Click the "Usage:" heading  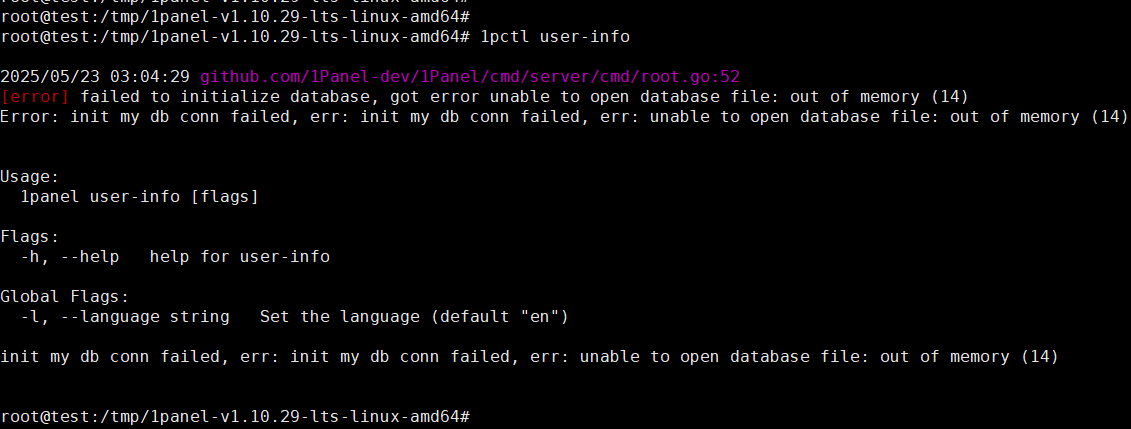point(30,177)
